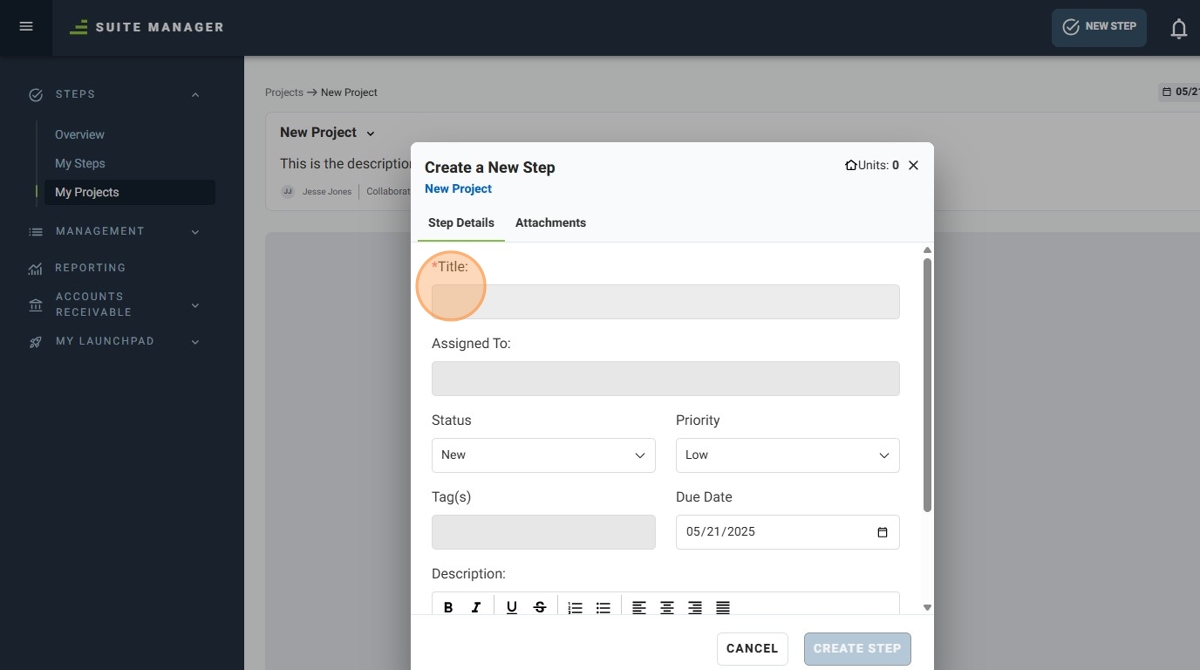
Task: Click the Units house icon
Action: click(x=851, y=165)
